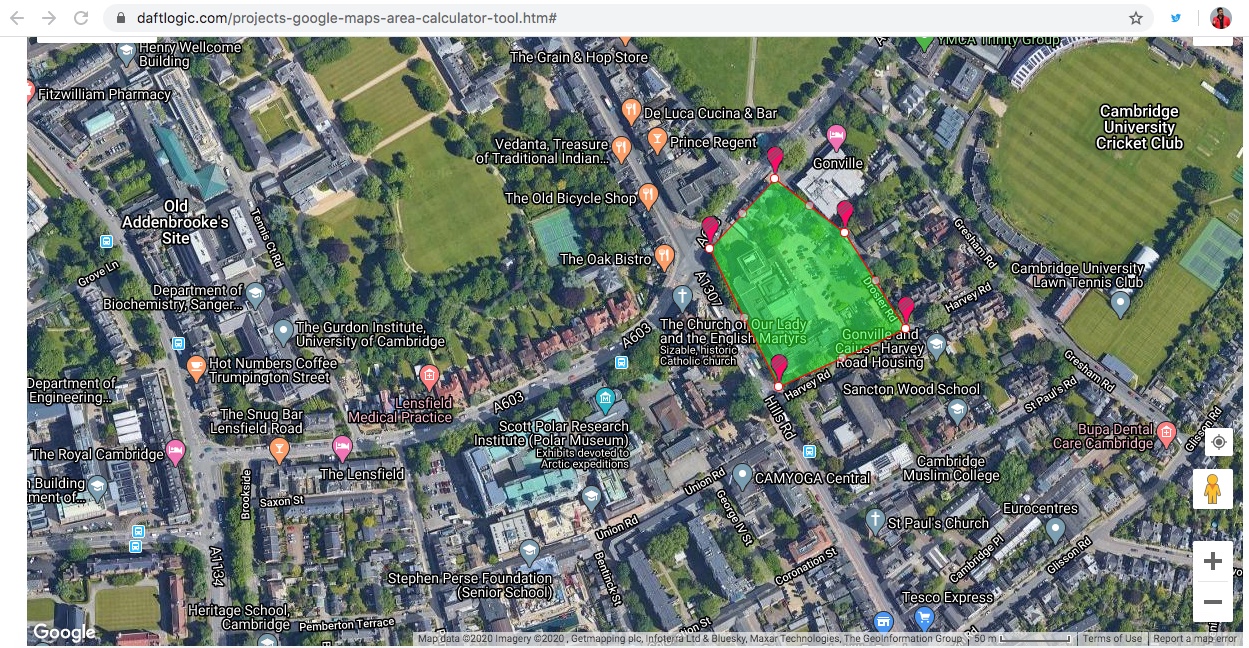Click the Bupa Dental Care marker
Image resolution: width=1249 pixels, height=648 pixels.
click(1166, 434)
